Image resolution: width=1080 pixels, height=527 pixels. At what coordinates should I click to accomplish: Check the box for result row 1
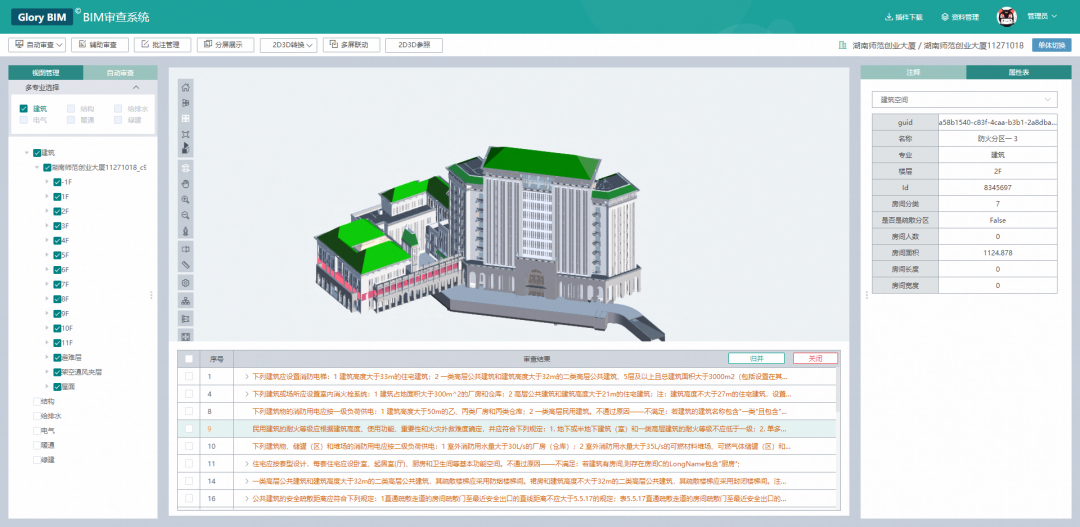pos(189,377)
